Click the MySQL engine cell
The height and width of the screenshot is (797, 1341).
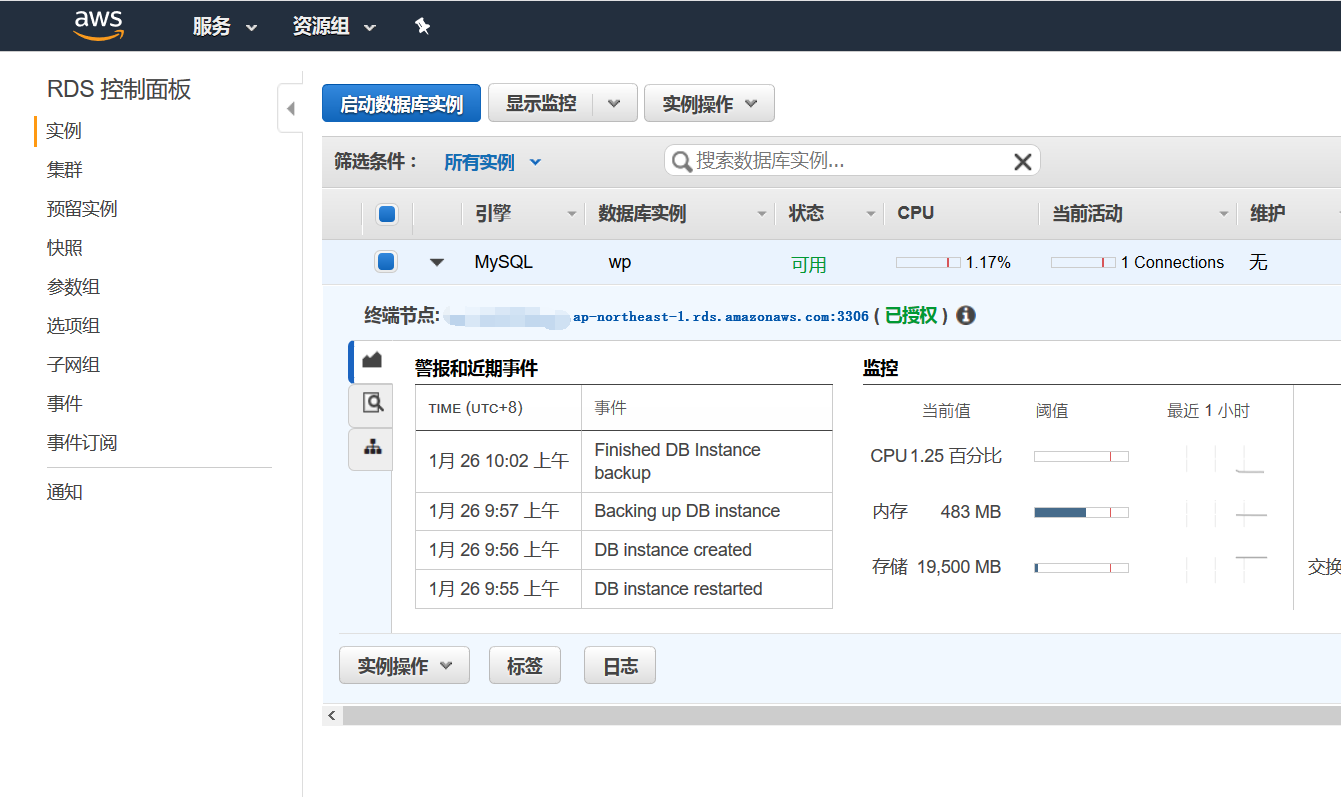click(x=504, y=262)
